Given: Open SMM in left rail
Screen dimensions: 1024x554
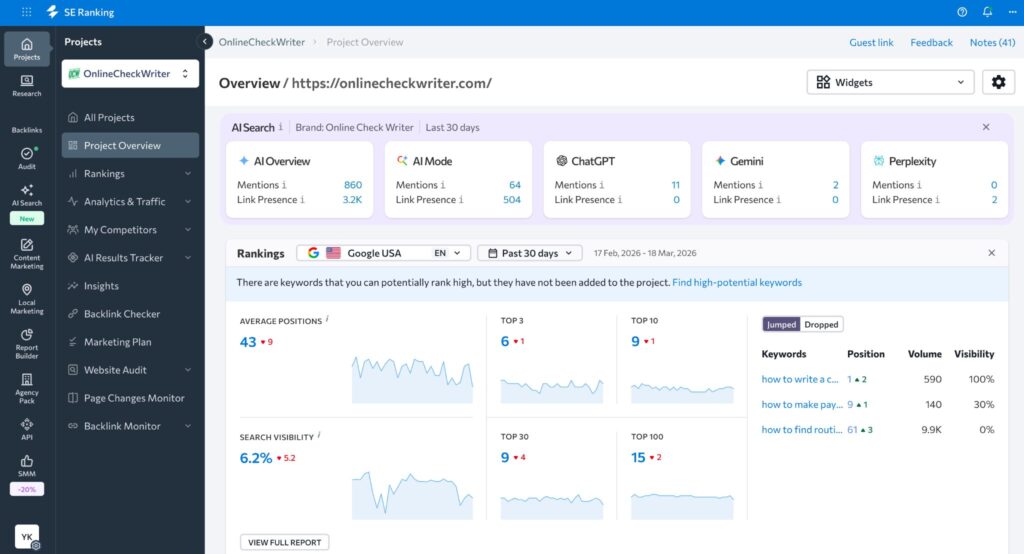Looking at the screenshot, I should point(27,465).
